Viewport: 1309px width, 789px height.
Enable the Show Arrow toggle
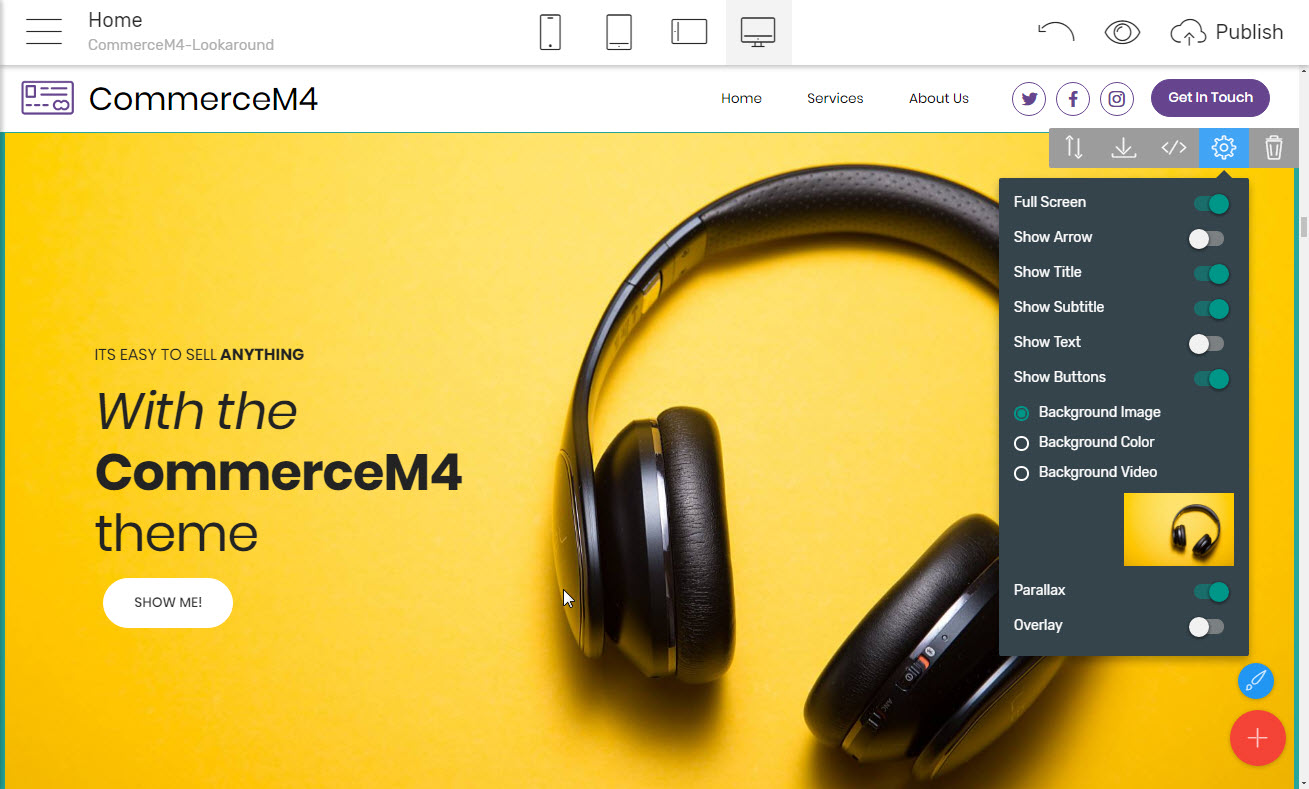pyautogui.click(x=1206, y=239)
